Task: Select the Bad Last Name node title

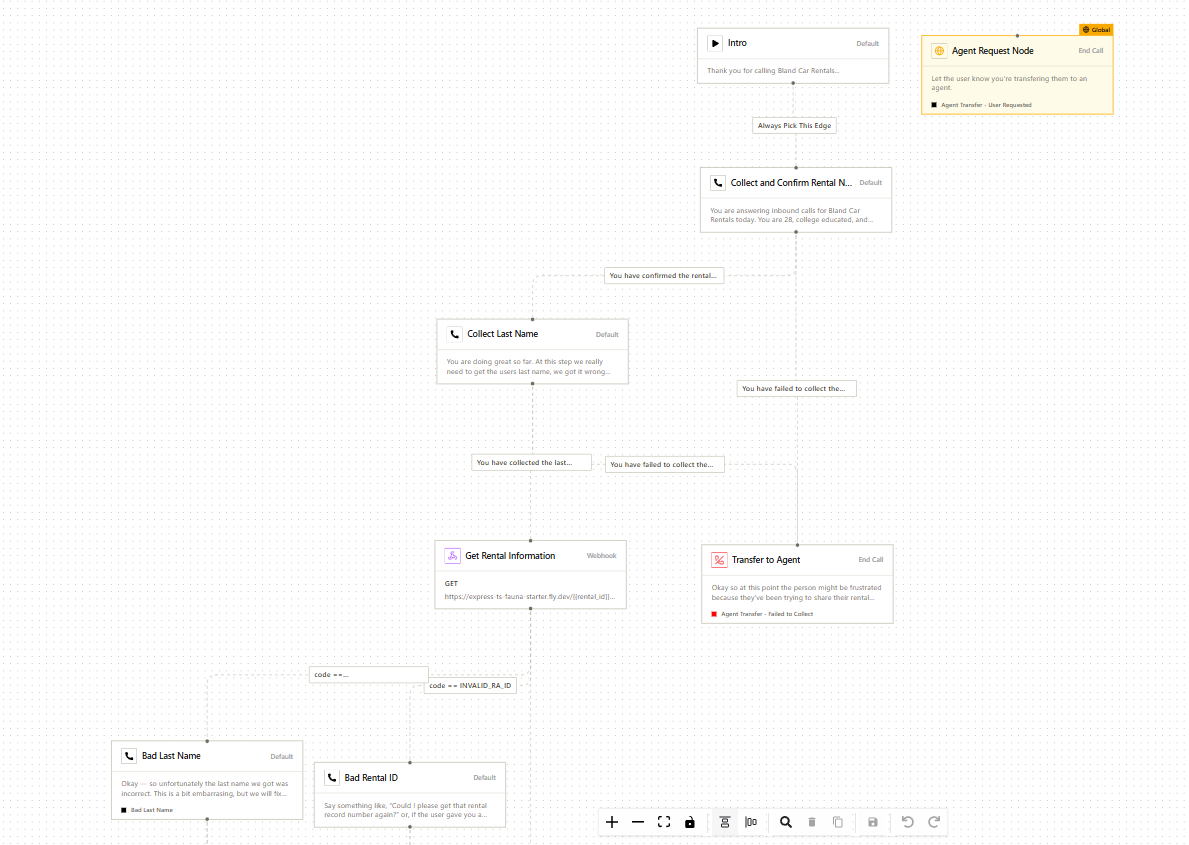Action: pyautogui.click(x=171, y=756)
